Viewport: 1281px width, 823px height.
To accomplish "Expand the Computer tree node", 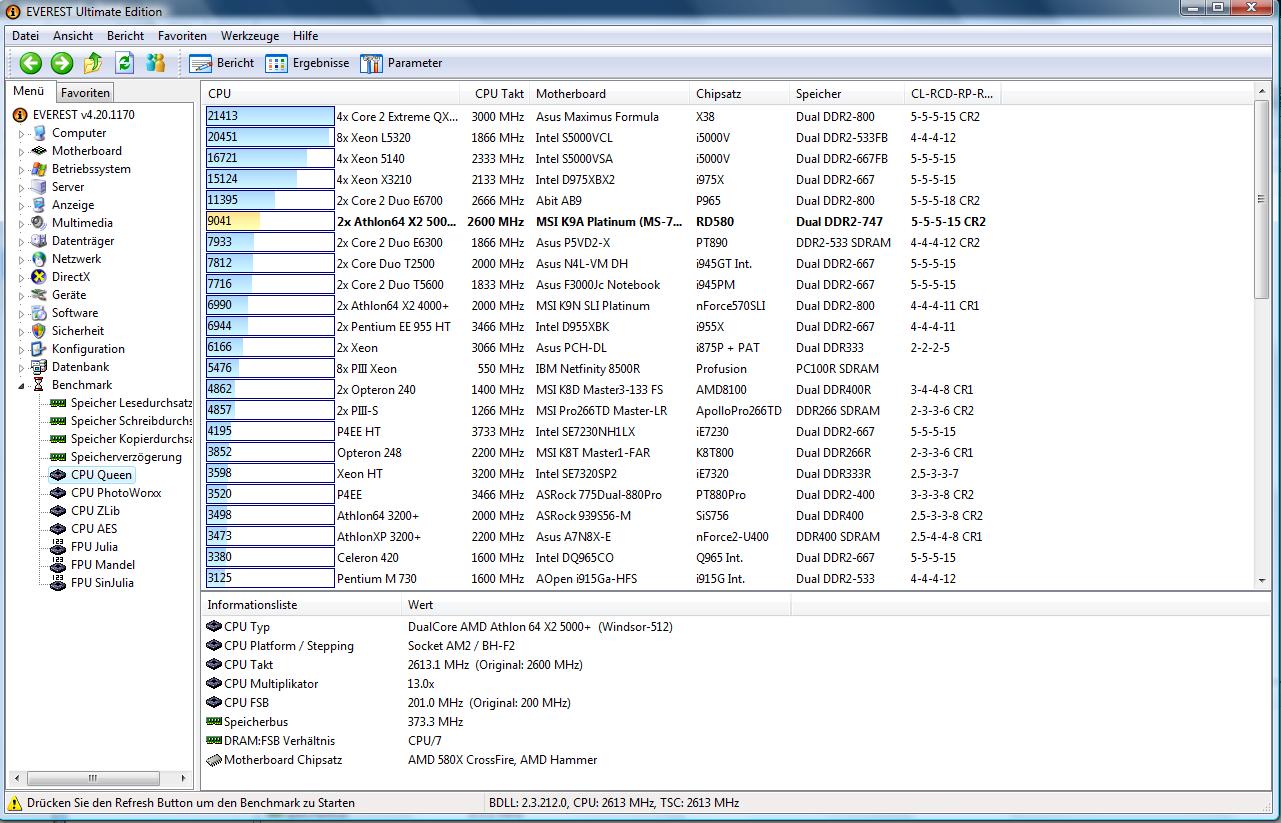I will (x=21, y=134).
